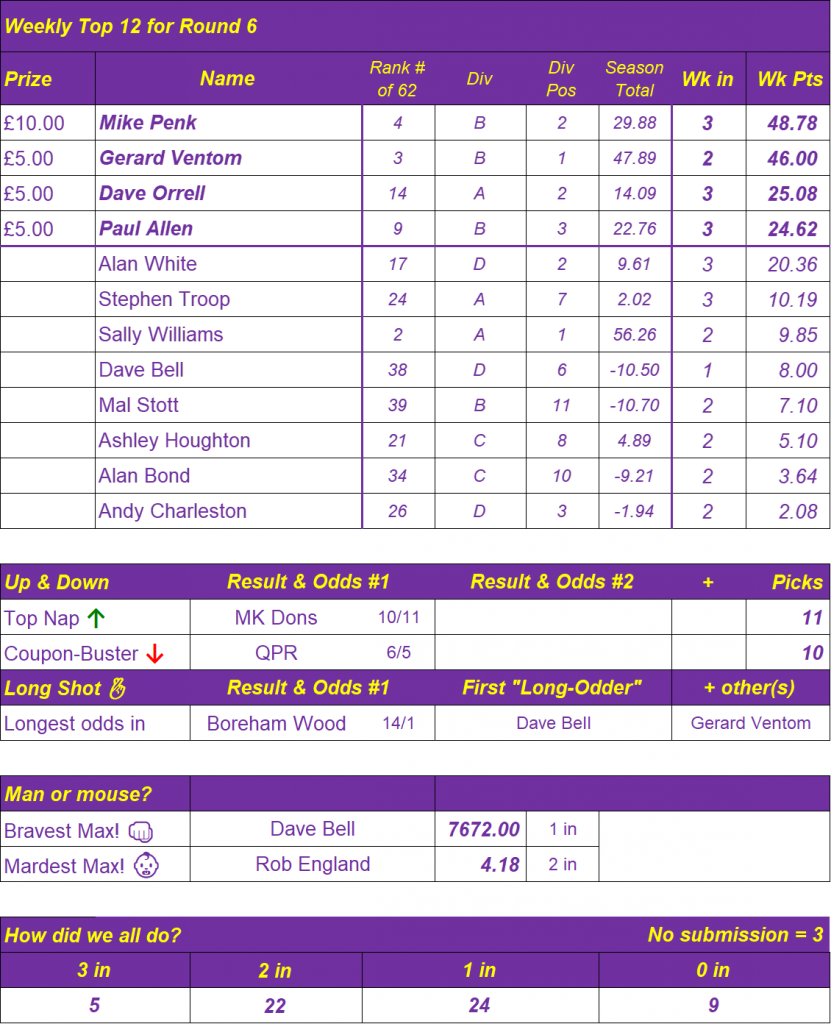831x1024 pixels.
Task: Click the '0 in' count of 9
Action: pos(713,1005)
